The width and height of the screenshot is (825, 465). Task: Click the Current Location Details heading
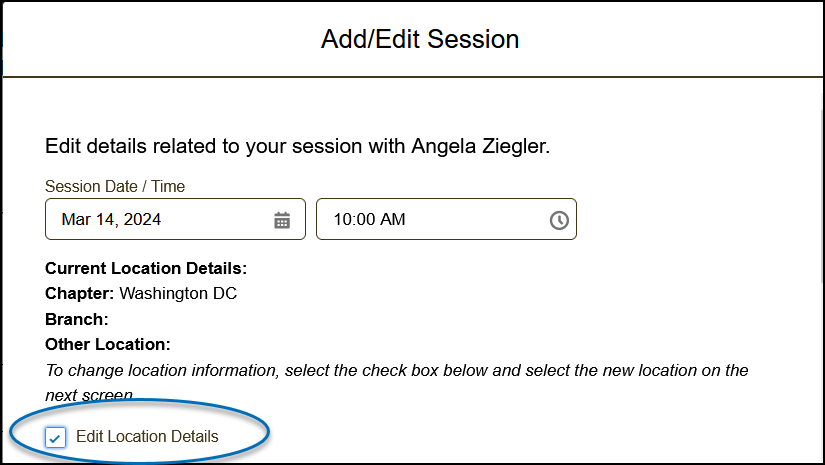pyautogui.click(x=146, y=269)
